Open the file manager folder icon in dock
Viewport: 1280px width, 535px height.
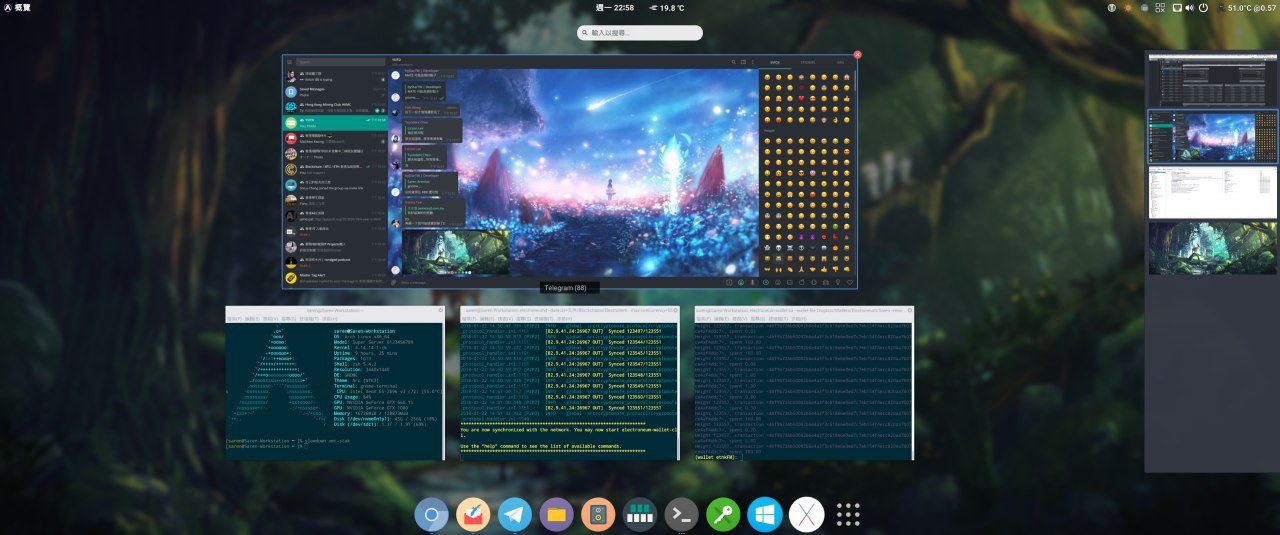pos(556,515)
